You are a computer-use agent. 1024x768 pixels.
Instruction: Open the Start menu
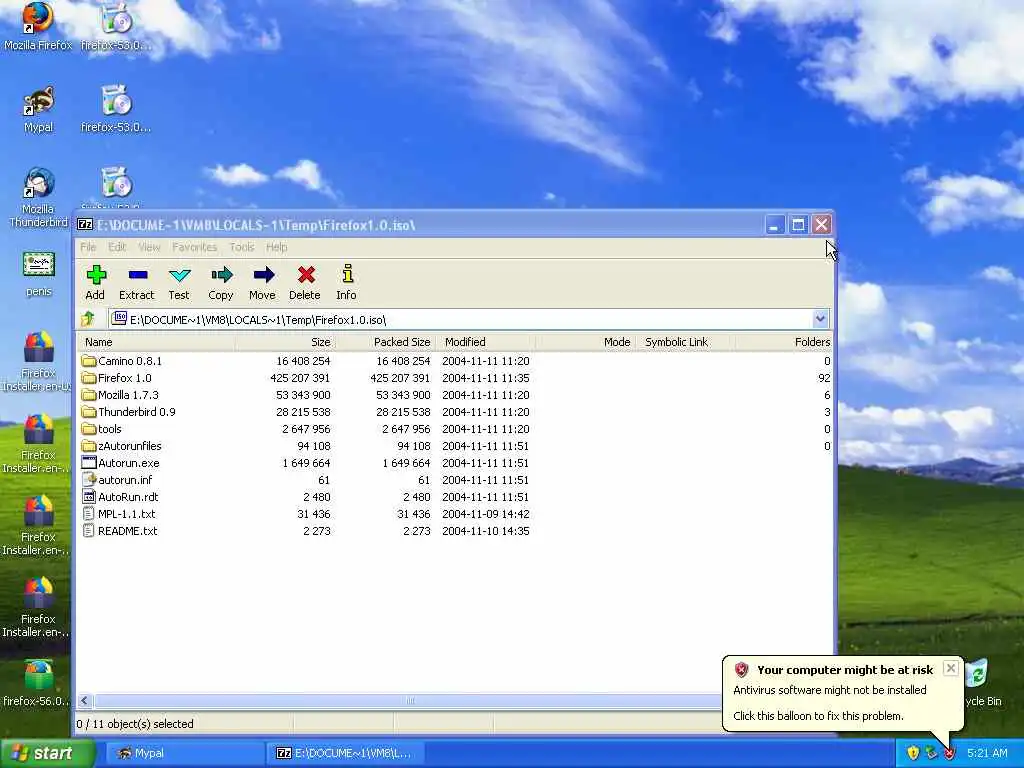(46, 753)
